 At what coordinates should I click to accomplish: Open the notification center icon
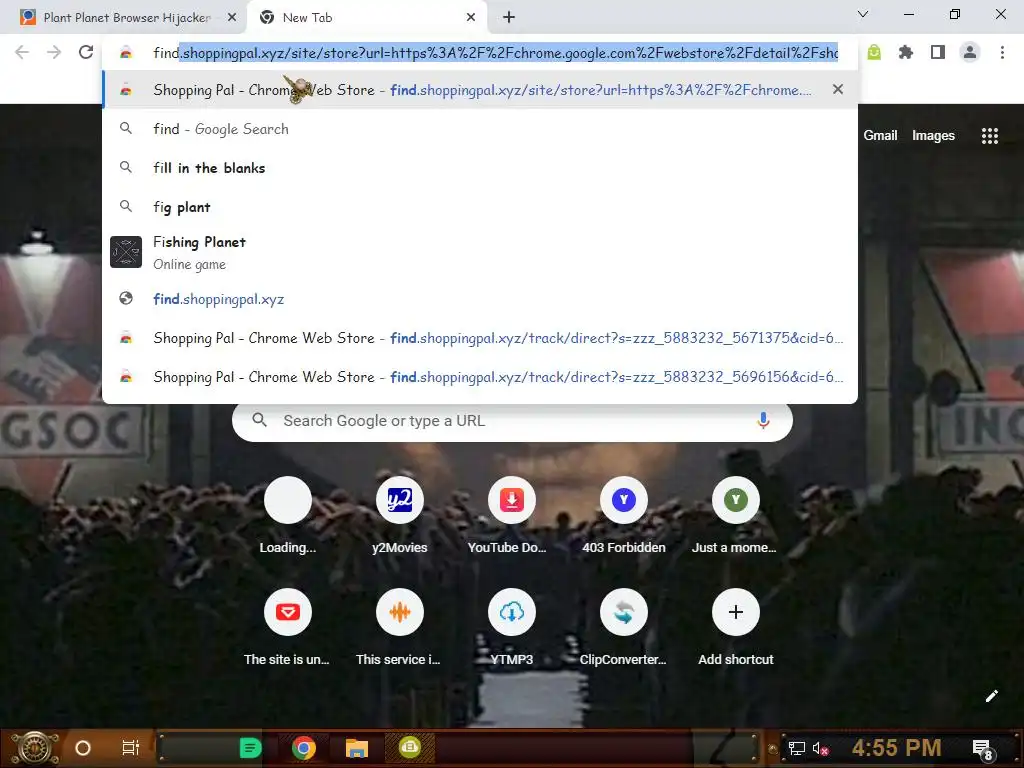[982, 748]
